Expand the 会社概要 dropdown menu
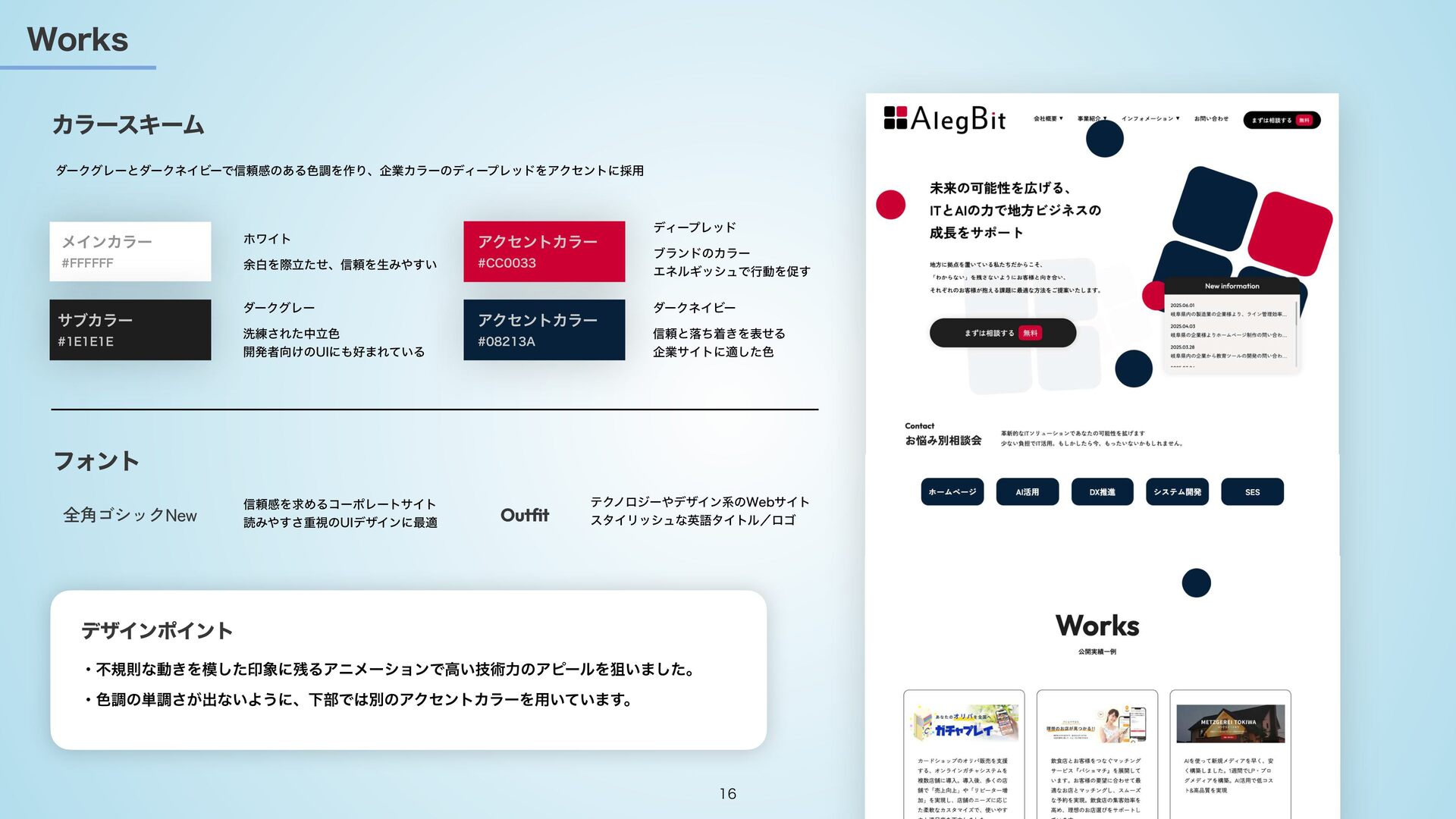The height and width of the screenshot is (819, 1456). (1048, 119)
